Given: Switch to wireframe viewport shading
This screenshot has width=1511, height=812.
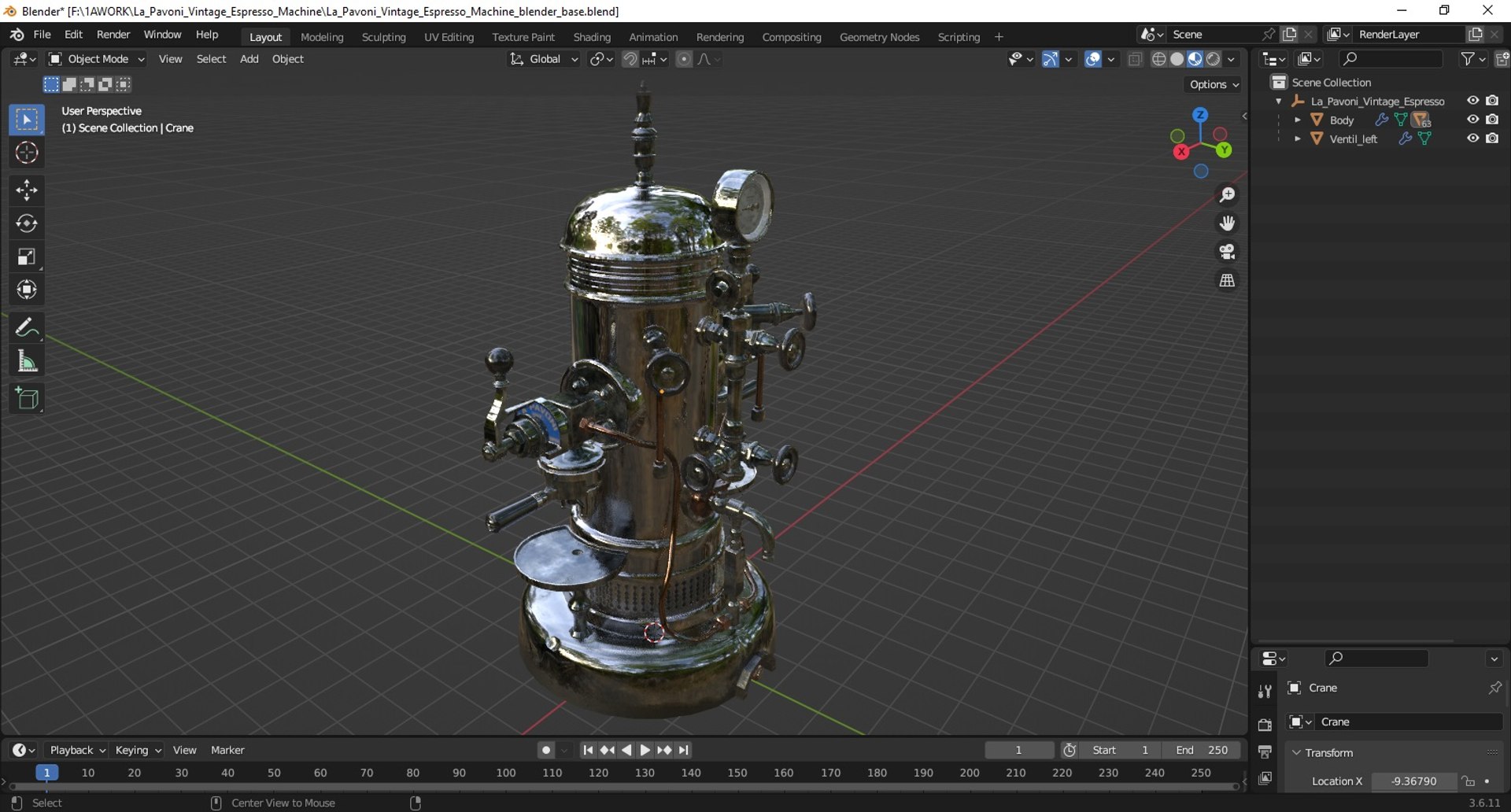Looking at the screenshot, I should pos(1158,59).
